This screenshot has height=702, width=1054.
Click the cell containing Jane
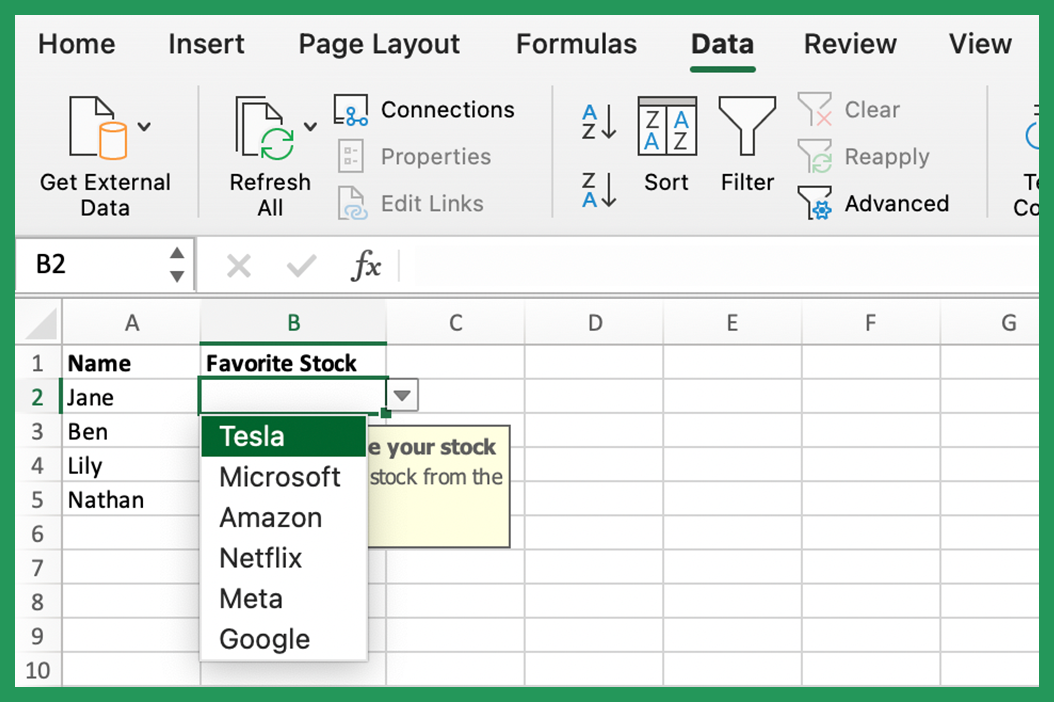[x=132, y=397]
